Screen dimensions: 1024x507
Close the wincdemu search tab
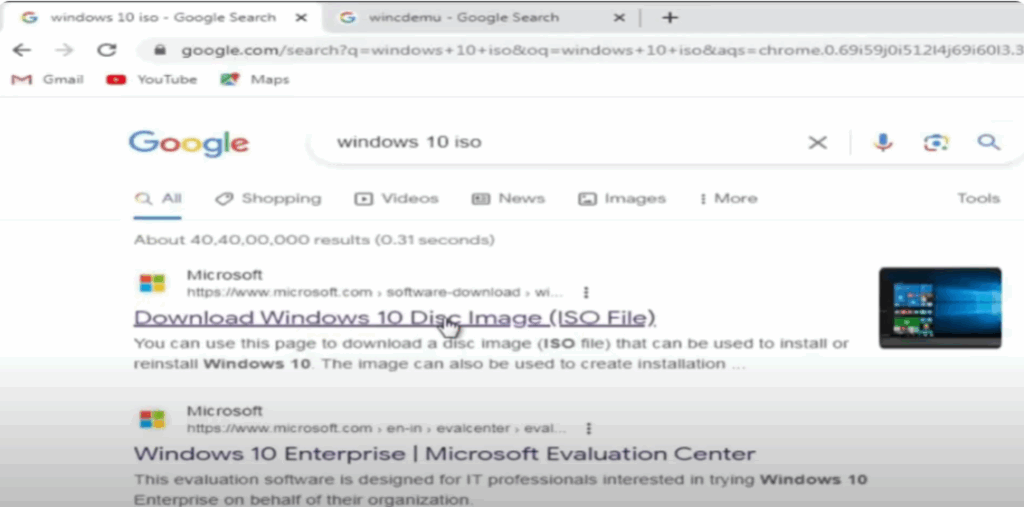pyautogui.click(x=619, y=18)
